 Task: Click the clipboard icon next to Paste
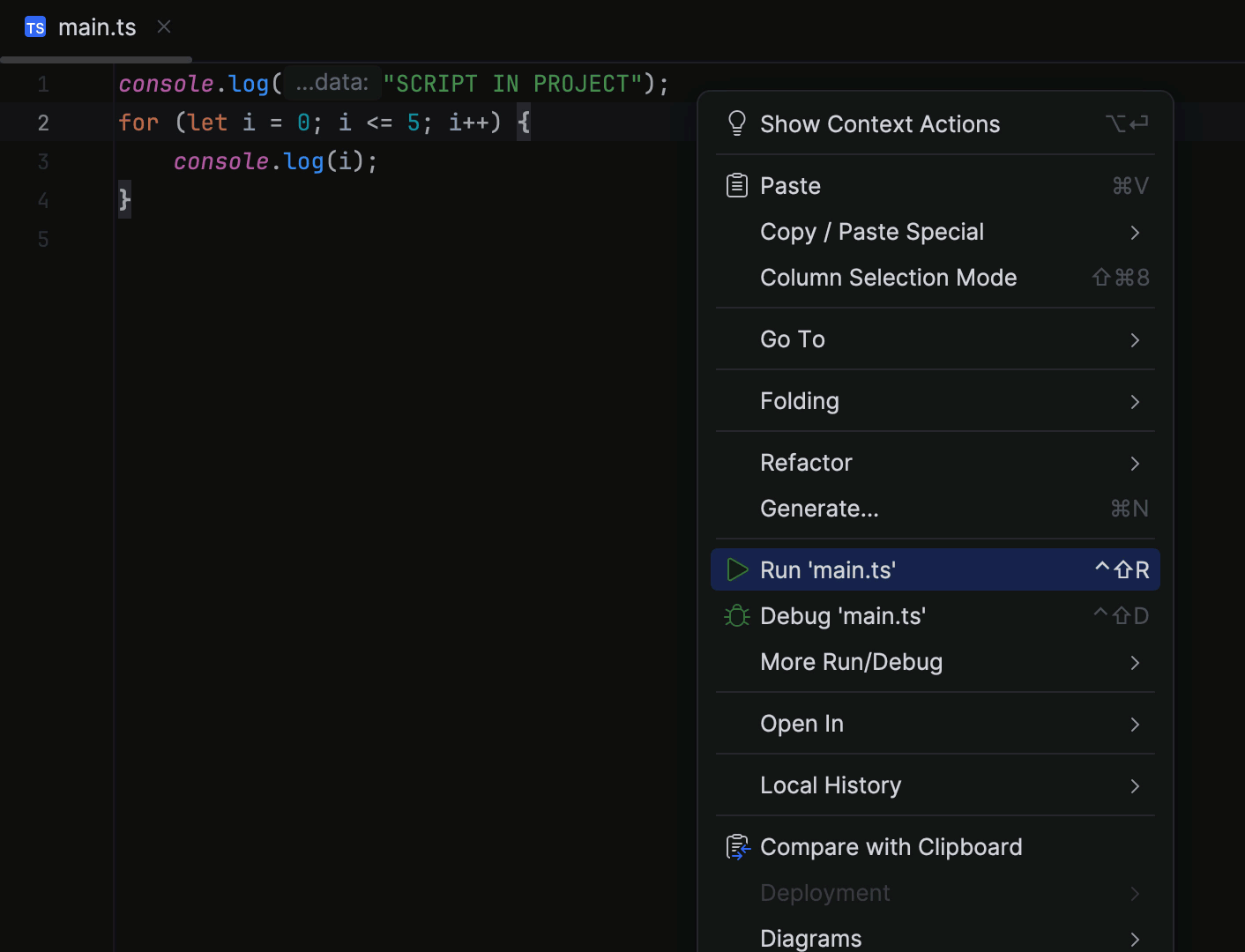[737, 185]
